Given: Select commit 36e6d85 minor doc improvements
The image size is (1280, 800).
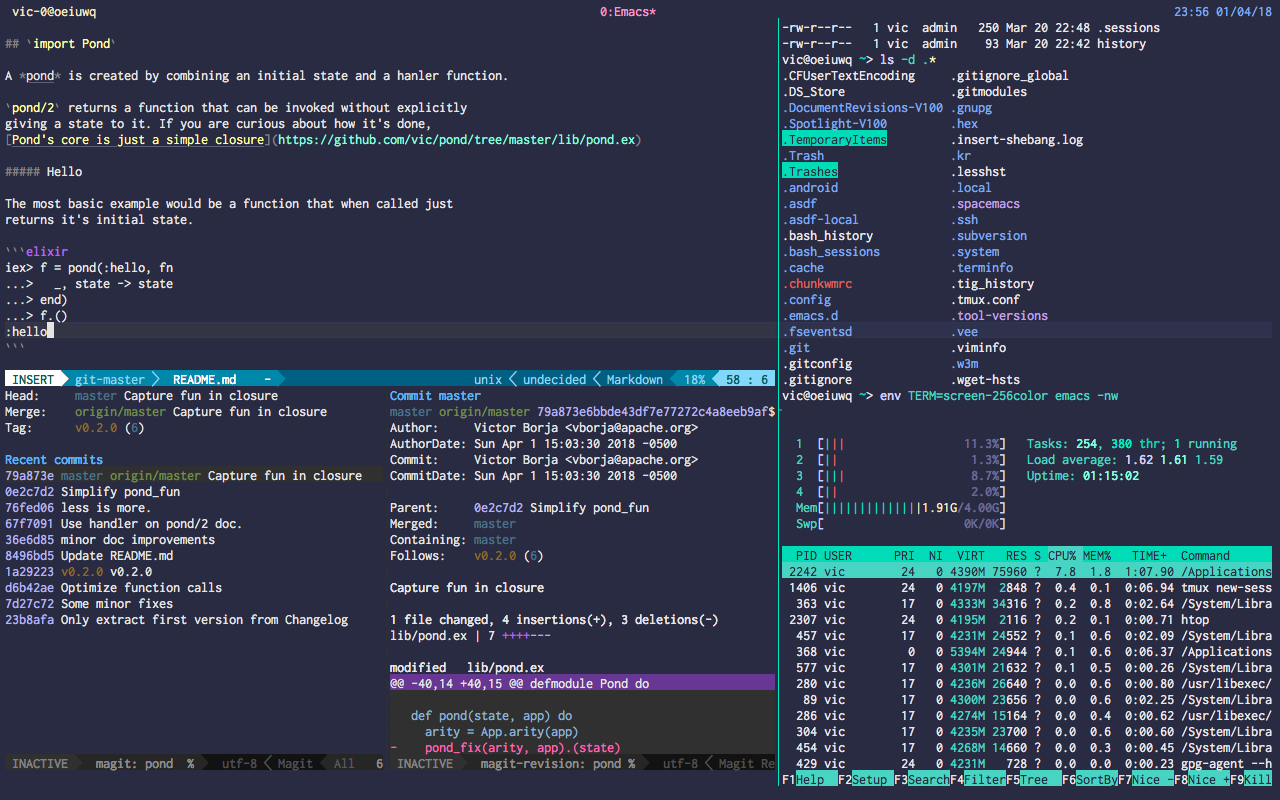Looking at the screenshot, I should tap(110, 540).
